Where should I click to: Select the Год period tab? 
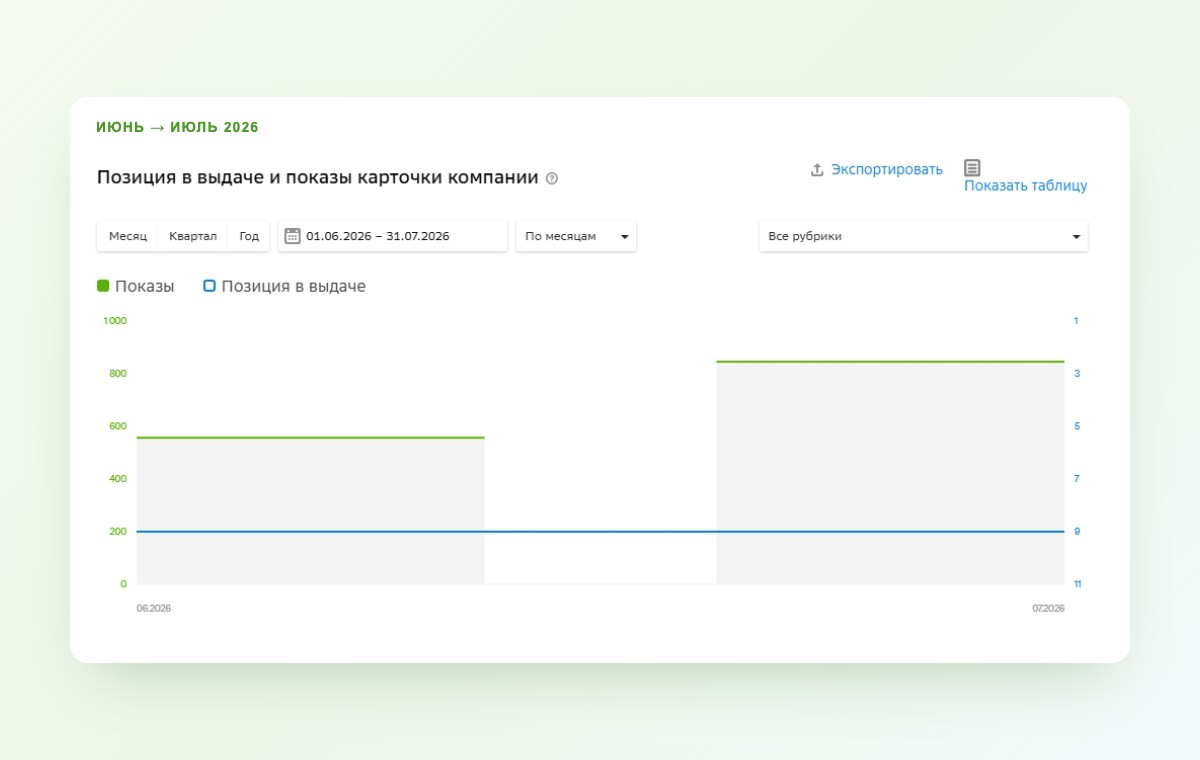(x=249, y=236)
